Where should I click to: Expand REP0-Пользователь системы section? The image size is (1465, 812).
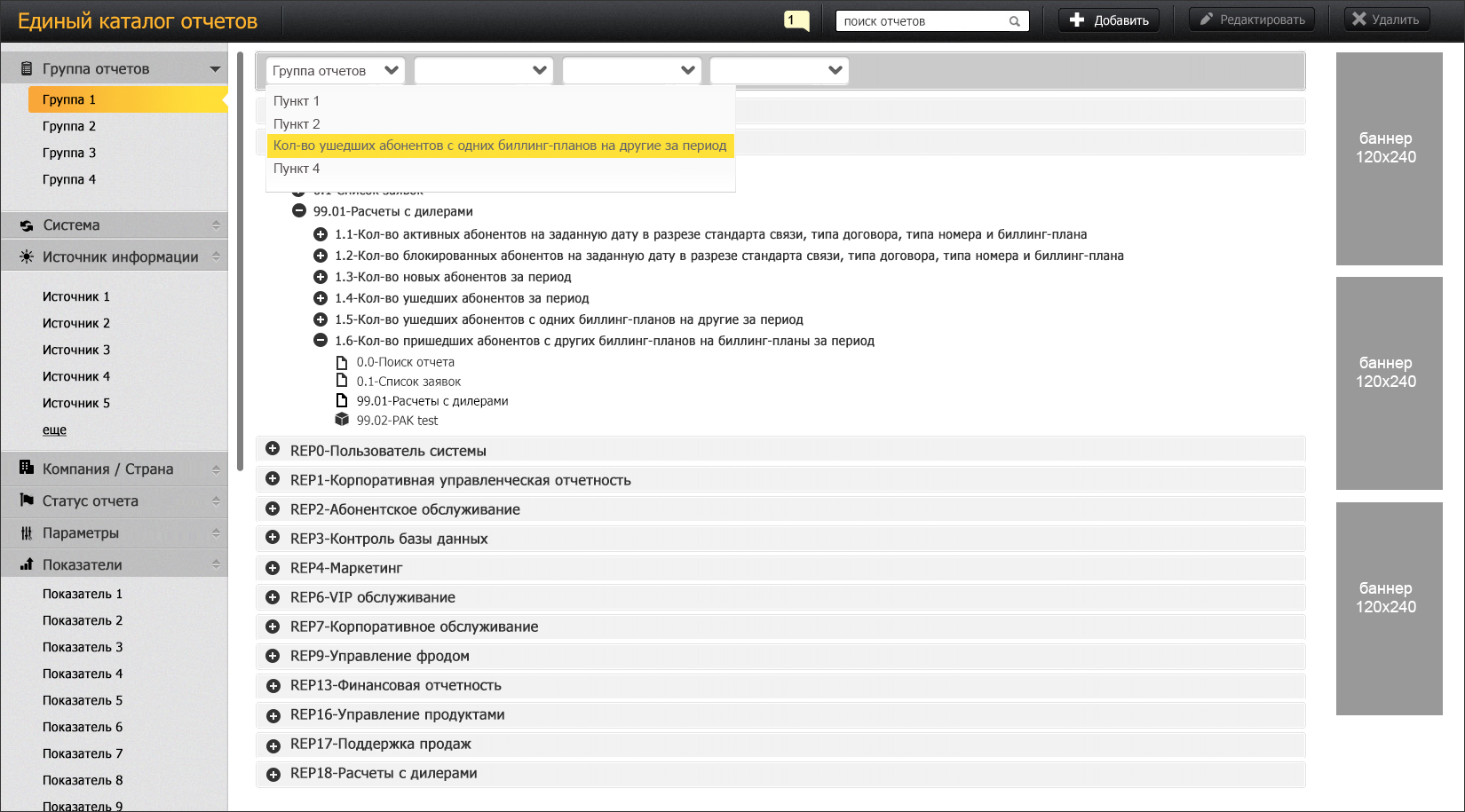click(x=273, y=449)
